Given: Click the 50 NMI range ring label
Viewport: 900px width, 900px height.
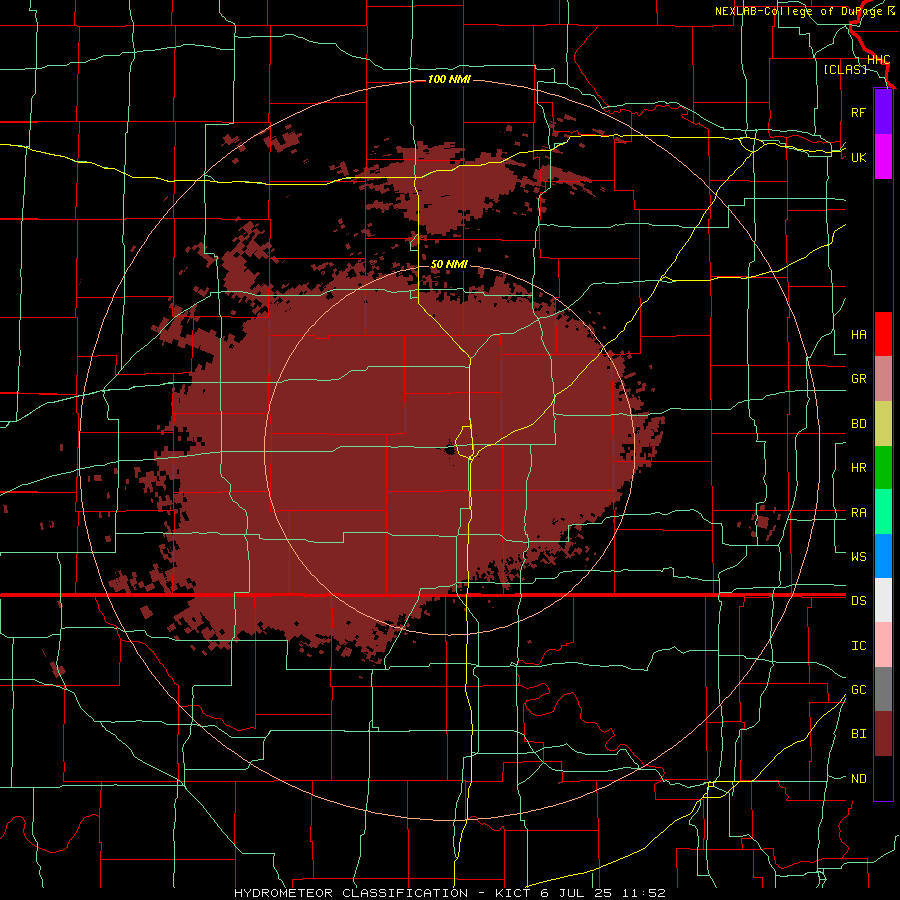Looking at the screenshot, I should tap(449, 264).
